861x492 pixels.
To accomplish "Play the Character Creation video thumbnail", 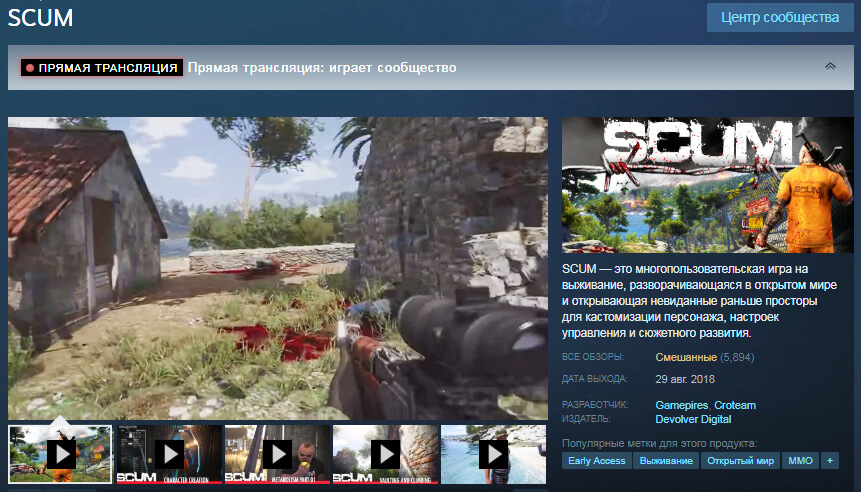I will [x=169, y=454].
